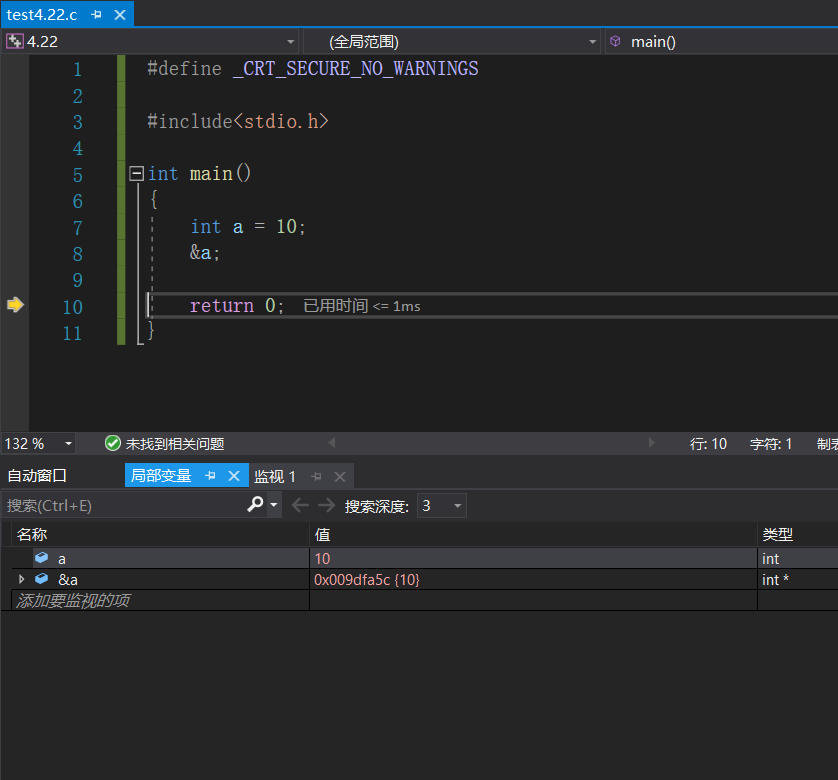Expand the &a pointer variable row
The image size is (838, 780).
click(x=22, y=579)
